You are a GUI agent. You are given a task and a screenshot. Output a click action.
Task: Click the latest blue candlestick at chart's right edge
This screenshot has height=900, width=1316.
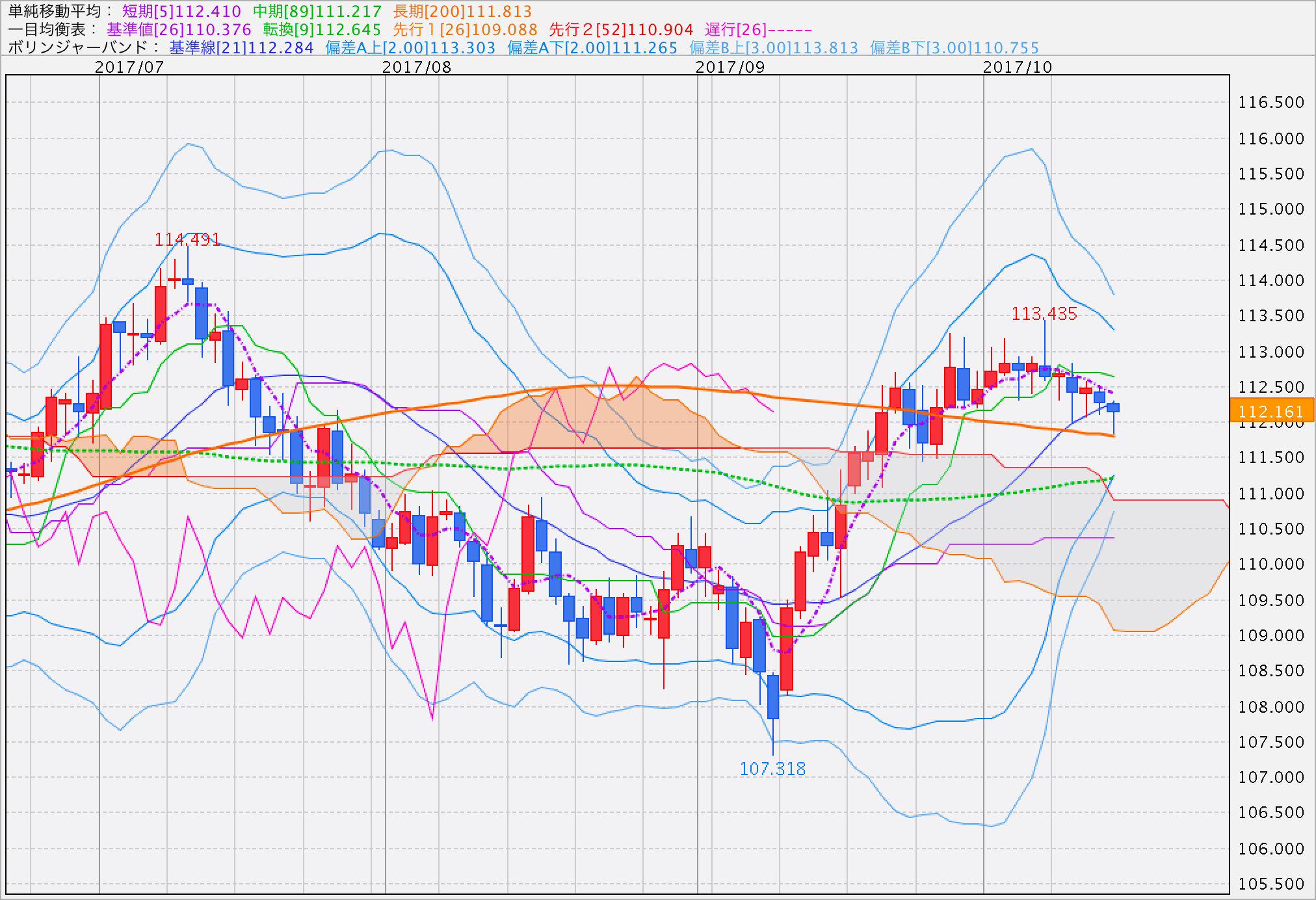tap(1113, 408)
